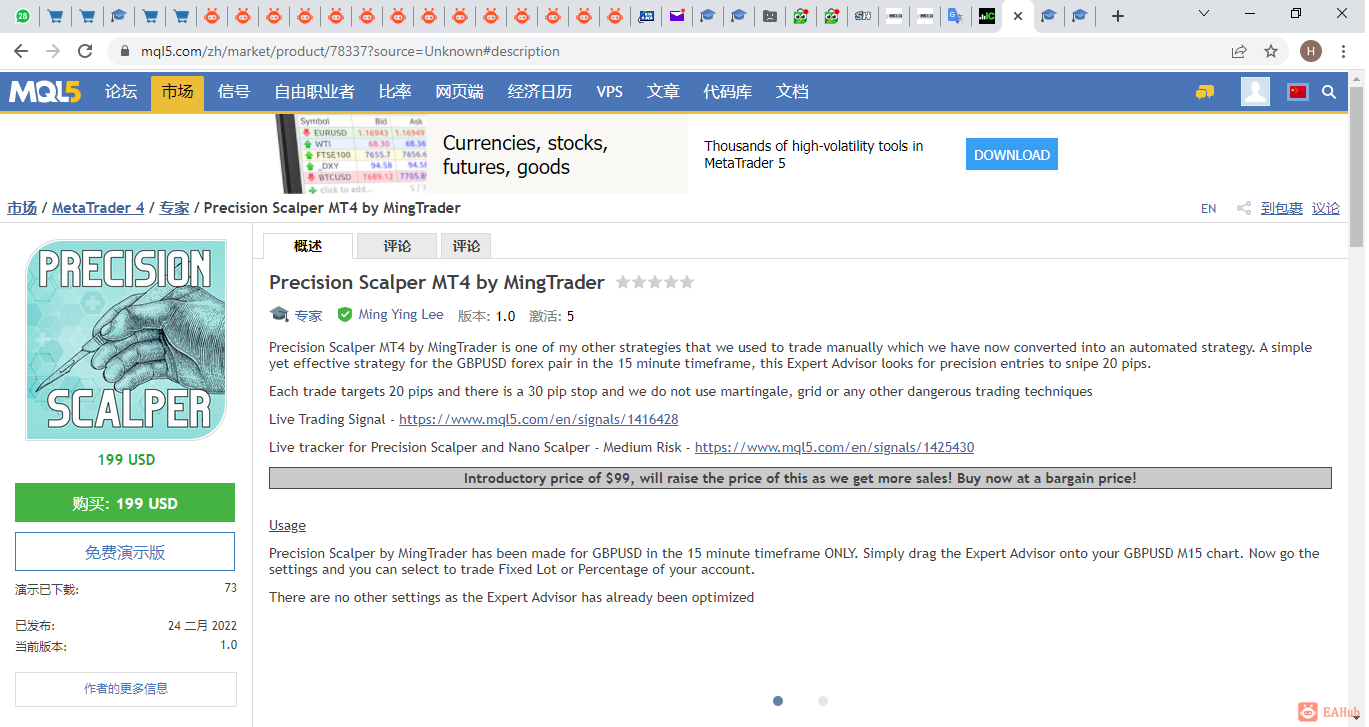Reload the current page
Viewport: 1369px width, 727px height.
tap(85, 51)
